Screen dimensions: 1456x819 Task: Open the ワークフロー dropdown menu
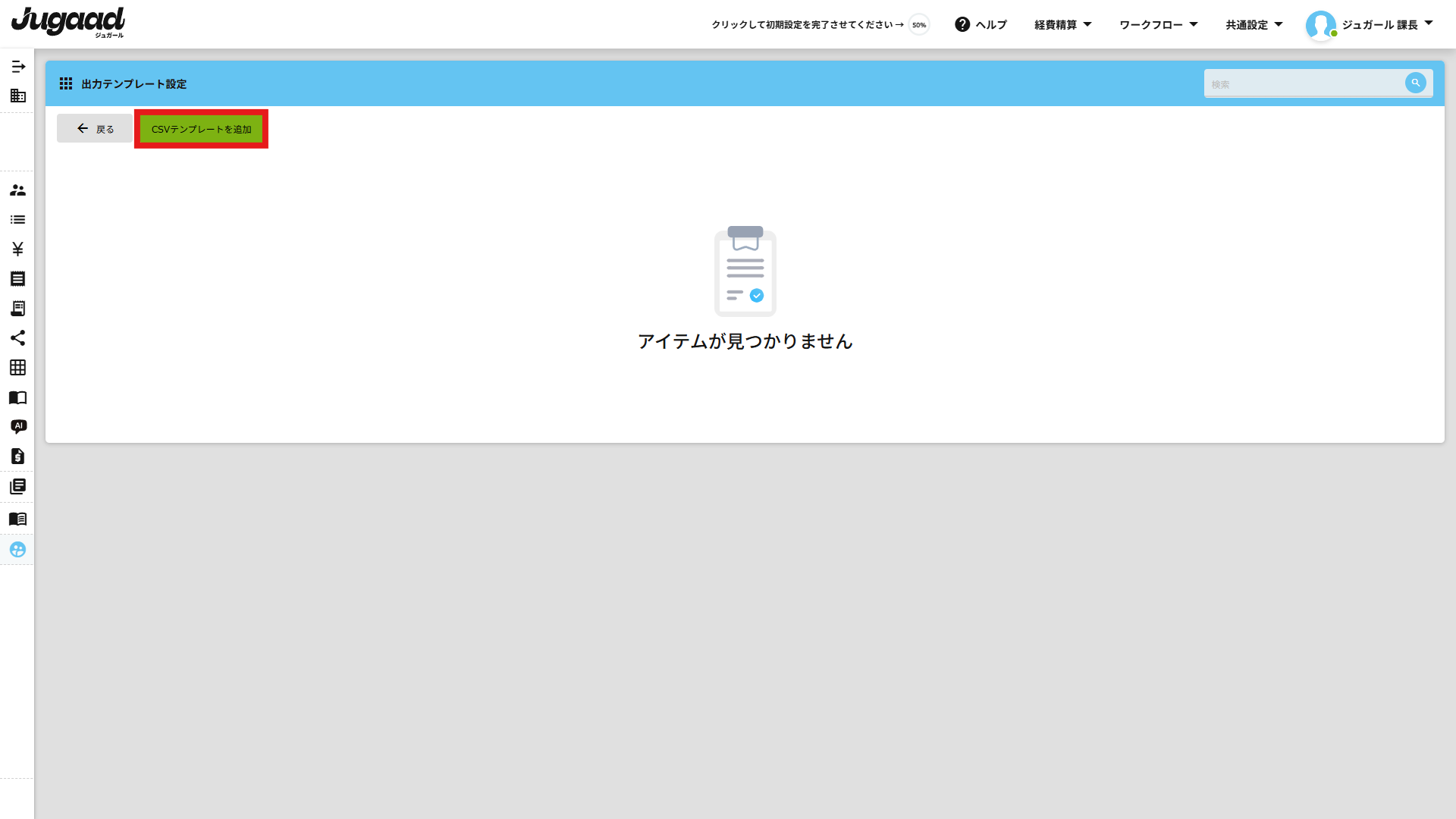coord(1159,25)
